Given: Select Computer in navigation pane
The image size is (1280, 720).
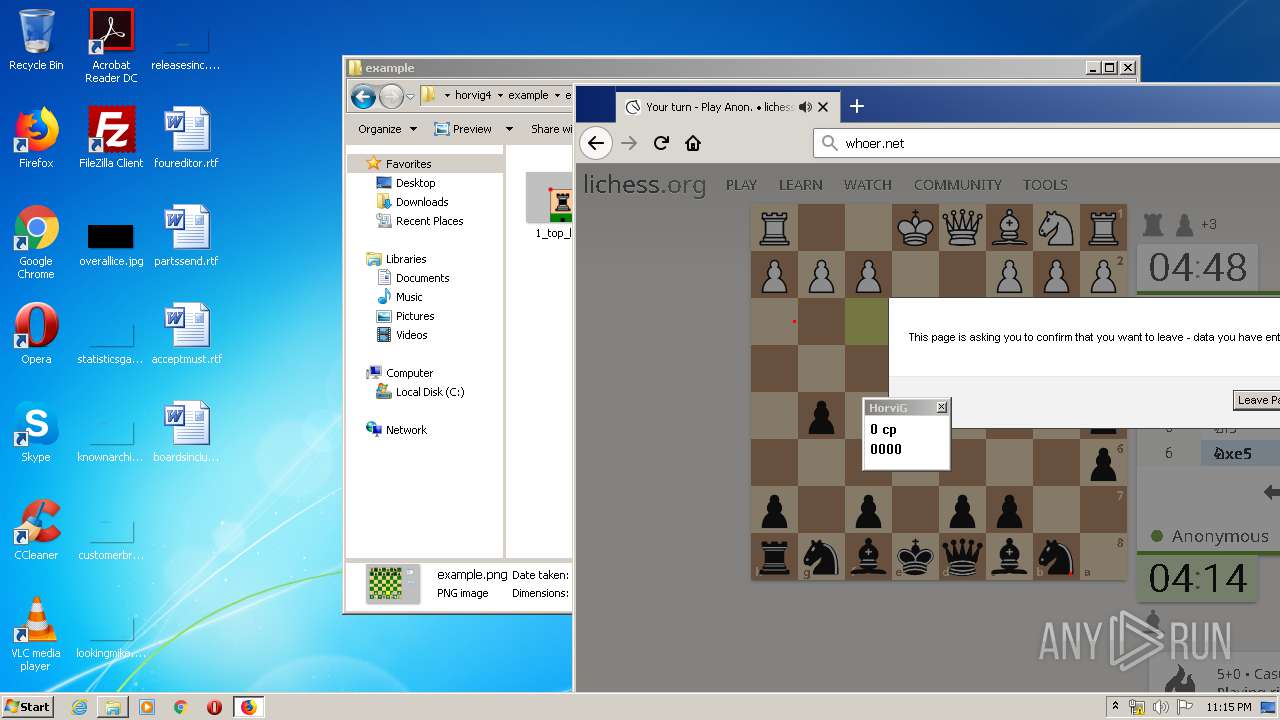Looking at the screenshot, I should [409, 372].
